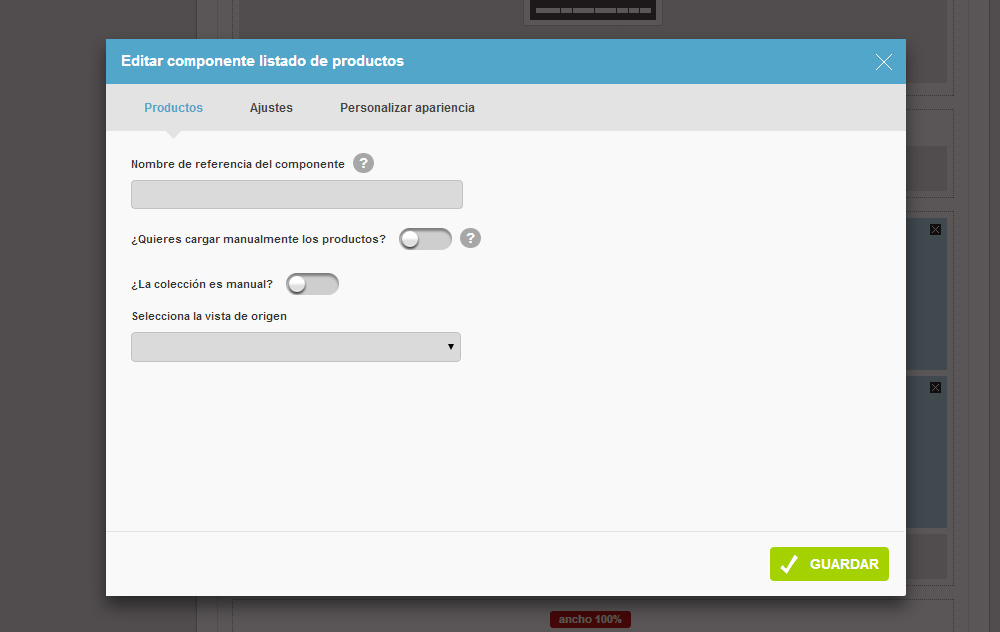Click the checkmark icon on the Guardar button
1000x632 pixels.
pyautogui.click(x=789, y=564)
